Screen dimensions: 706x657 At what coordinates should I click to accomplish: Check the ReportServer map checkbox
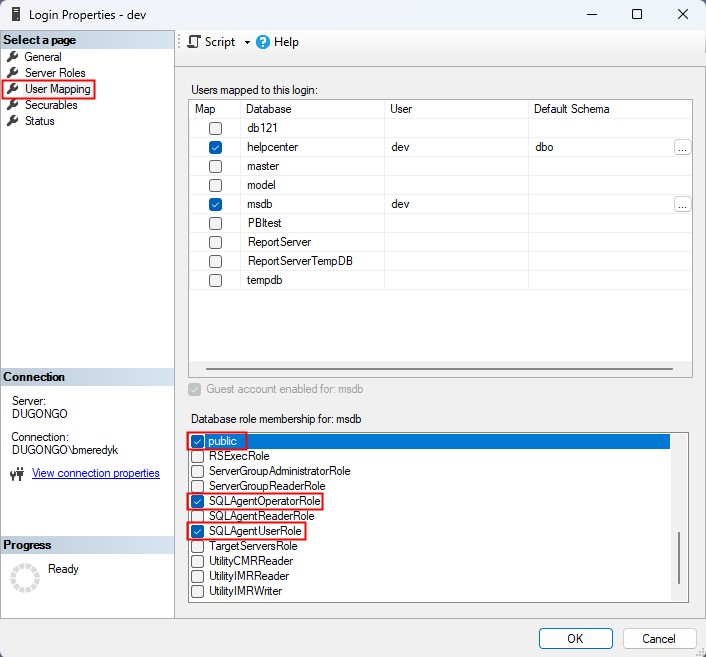click(x=215, y=242)
